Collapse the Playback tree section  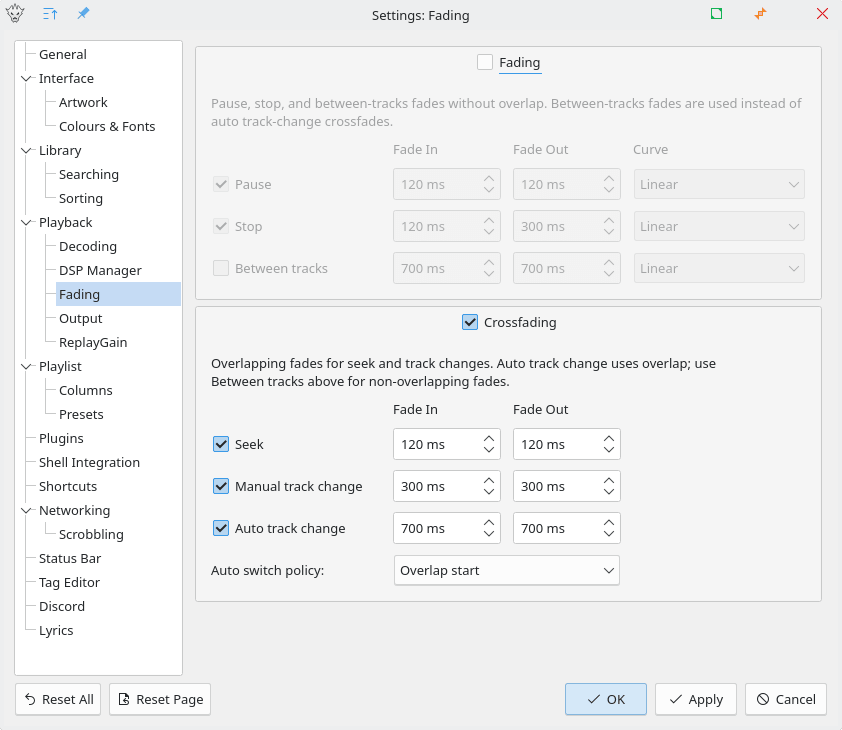coord(26,222)
